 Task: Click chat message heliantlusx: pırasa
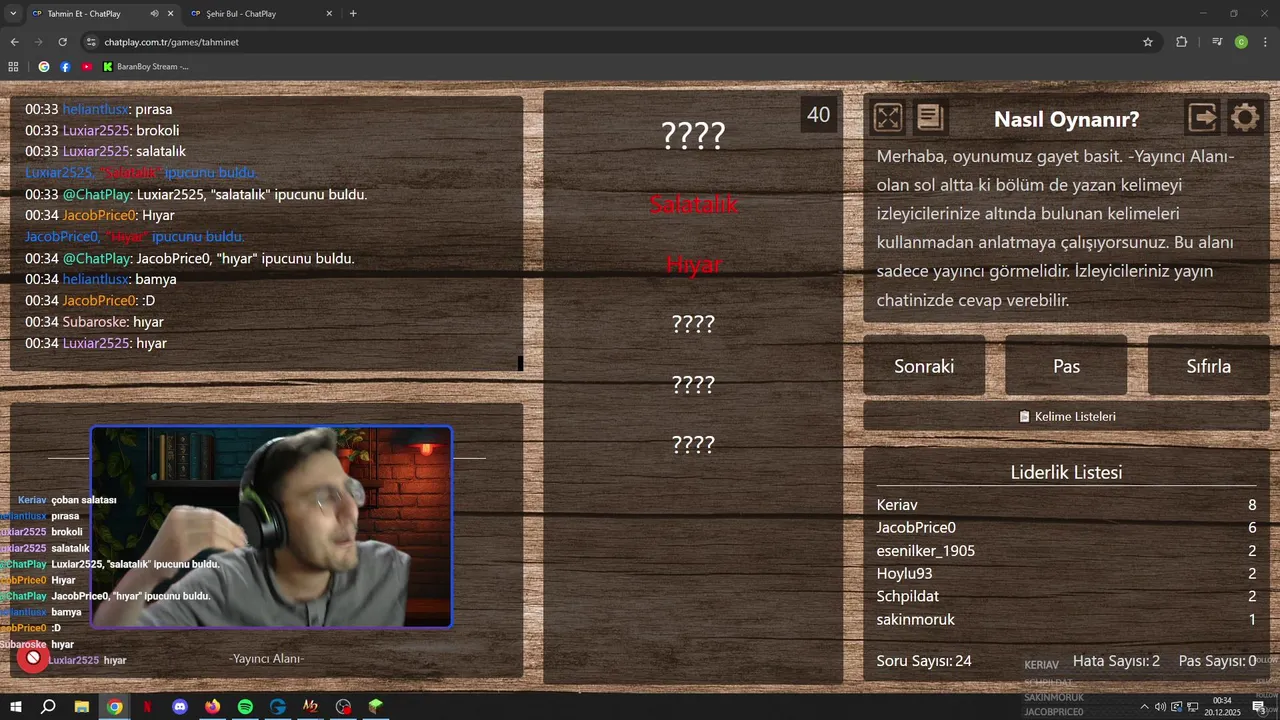(x=99, y=109)
